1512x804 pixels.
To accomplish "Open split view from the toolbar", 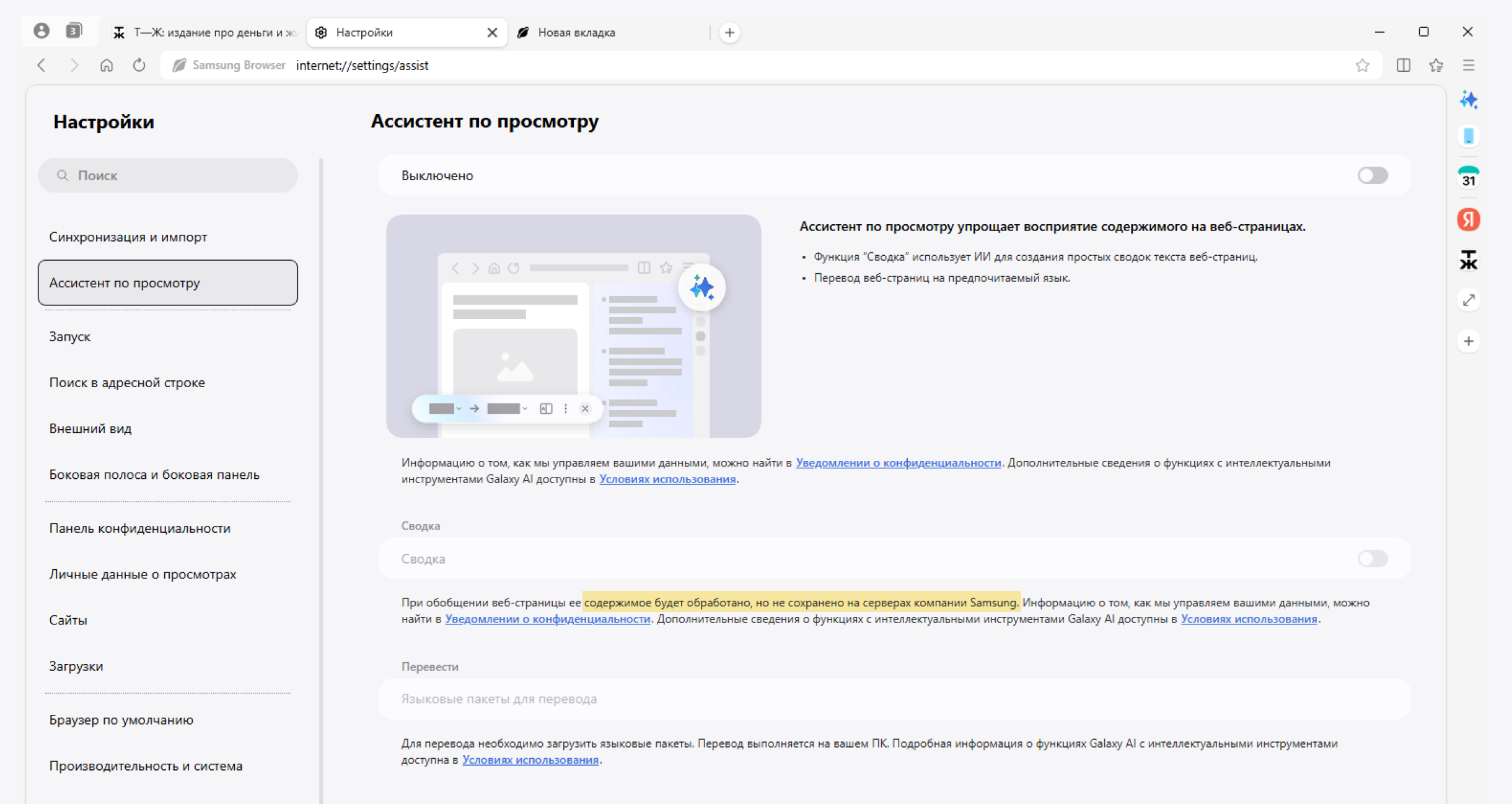I will click(1404, 65).
